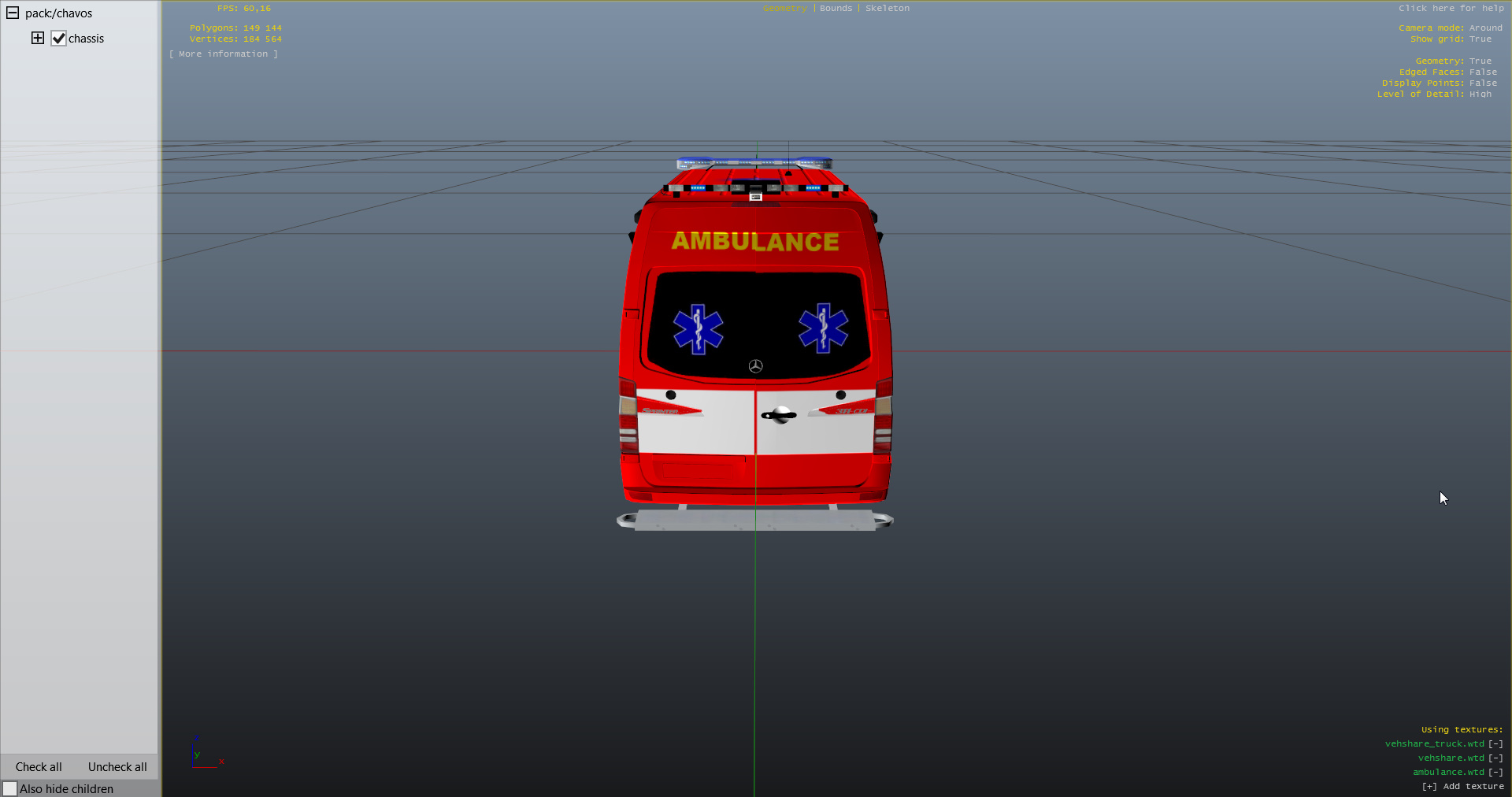Remove vehshare.wtd with its [-] button
The height and width of the screenshot is (797, 1512).
point(1495,758)
